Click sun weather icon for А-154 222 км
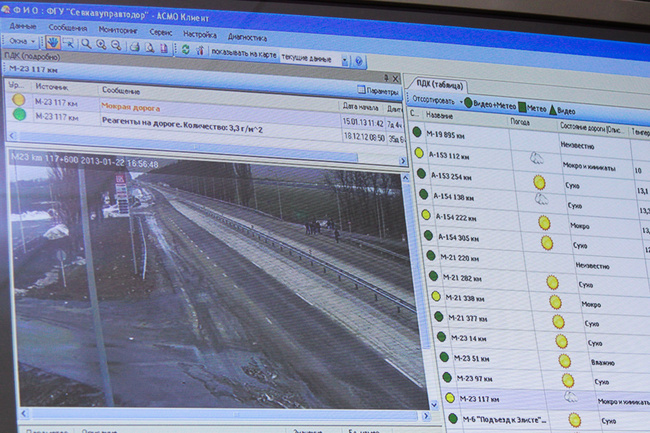 click(544, 223)
